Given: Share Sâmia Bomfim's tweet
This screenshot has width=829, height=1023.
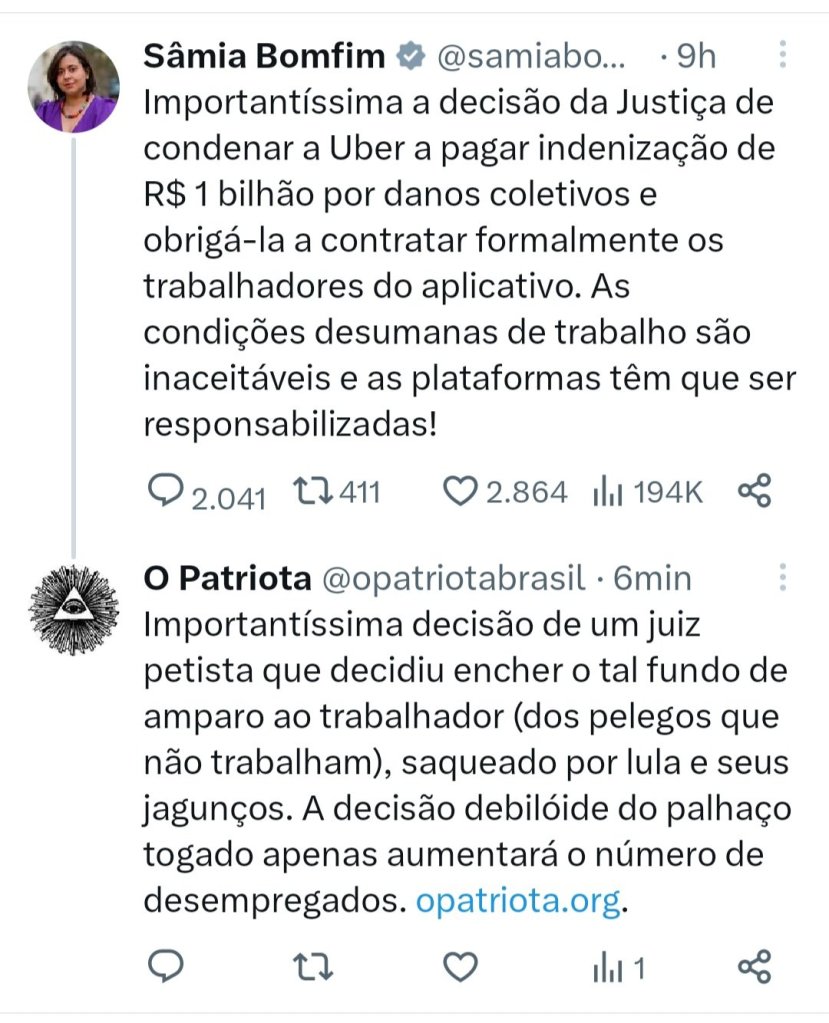Looking at the screenshot, I should click(754, 491).
